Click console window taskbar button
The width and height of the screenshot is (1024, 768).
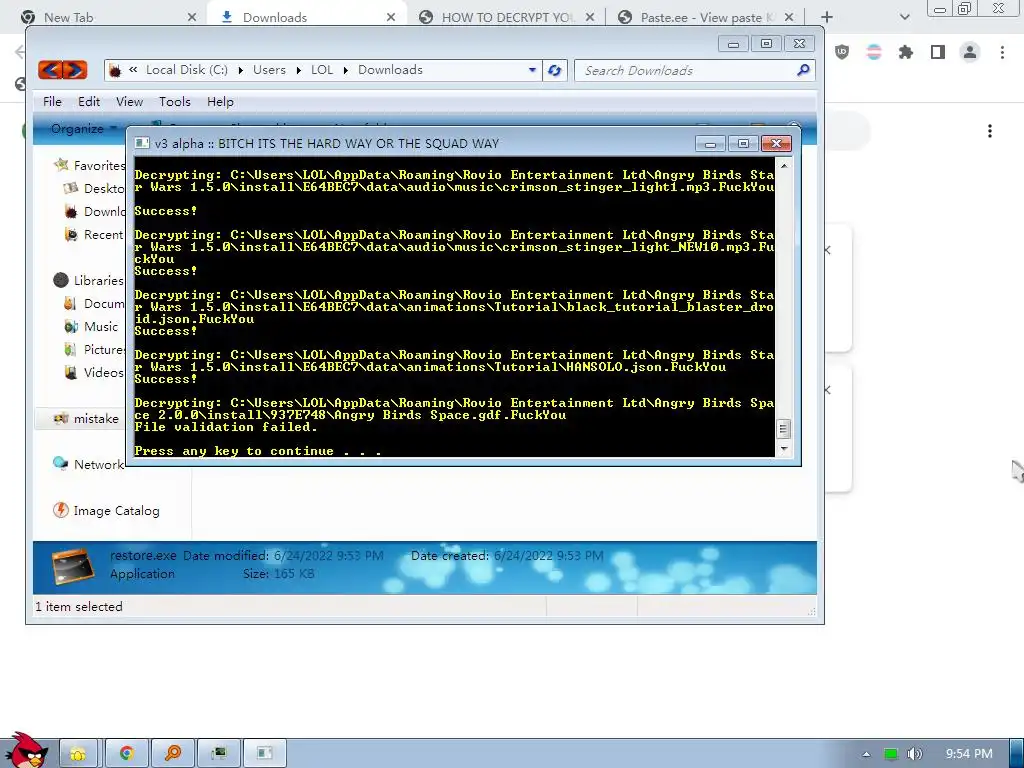pyautogui.click(x=264, y=754)
